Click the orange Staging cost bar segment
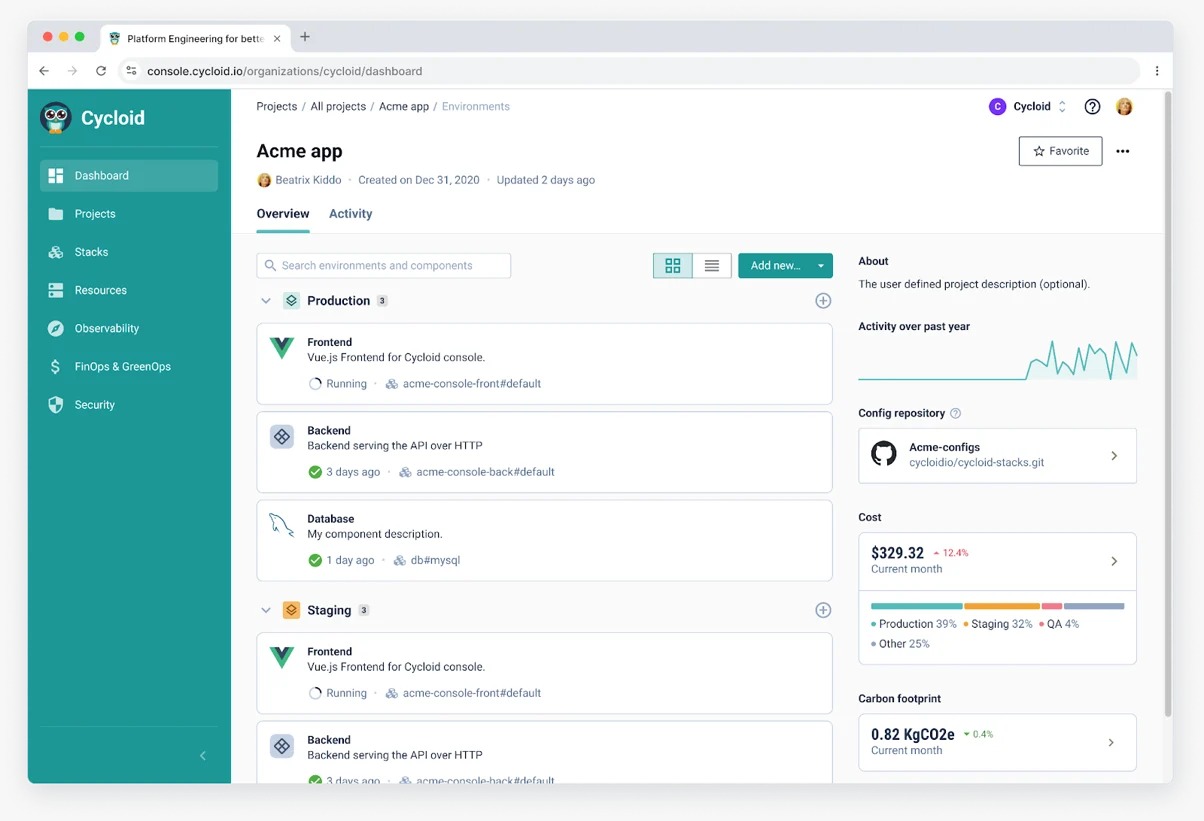This screenshot has height=821, width=1204. (1002, 606)
